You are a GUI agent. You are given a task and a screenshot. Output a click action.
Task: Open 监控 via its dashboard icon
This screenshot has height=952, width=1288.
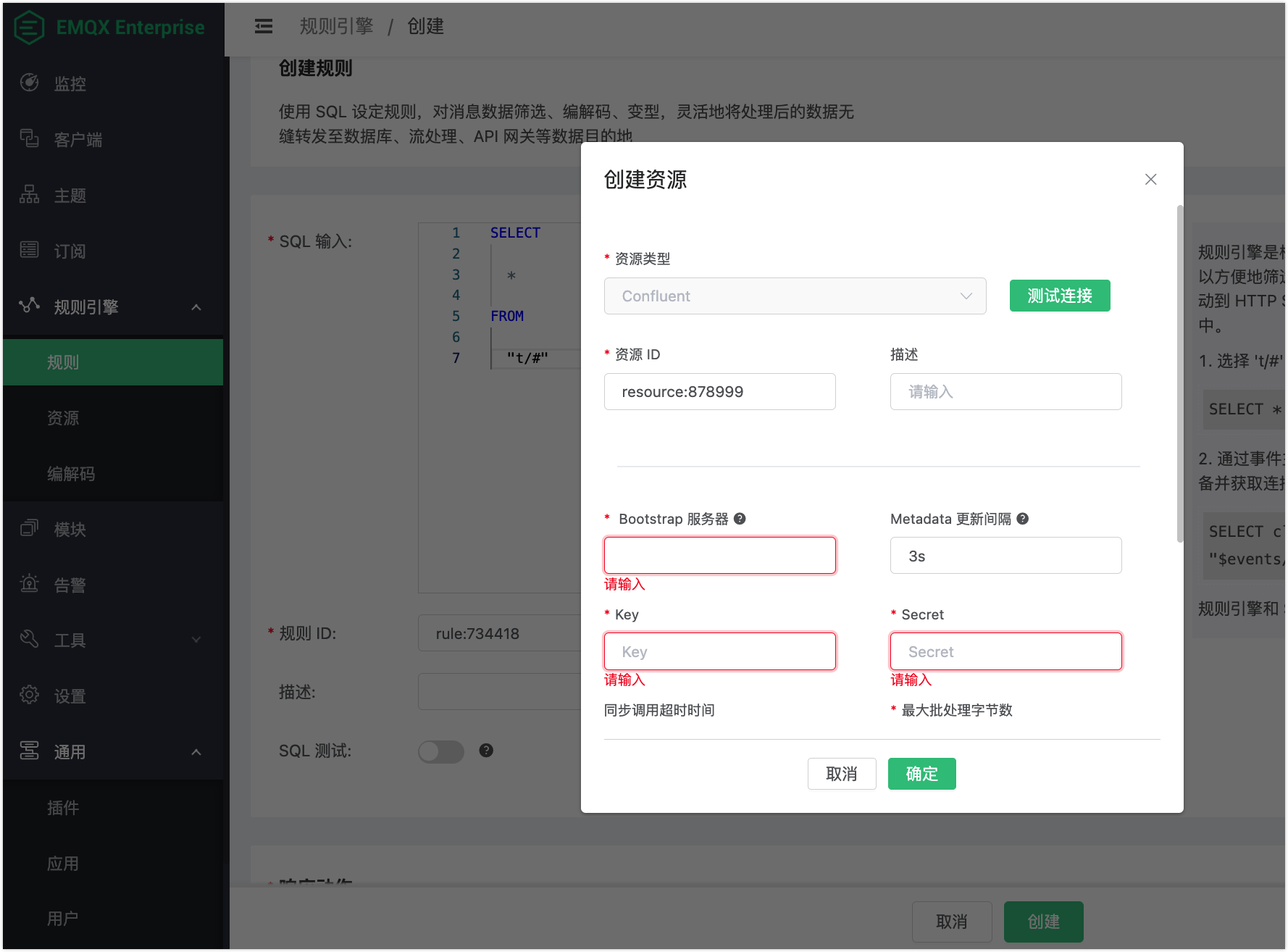(29, 83)
